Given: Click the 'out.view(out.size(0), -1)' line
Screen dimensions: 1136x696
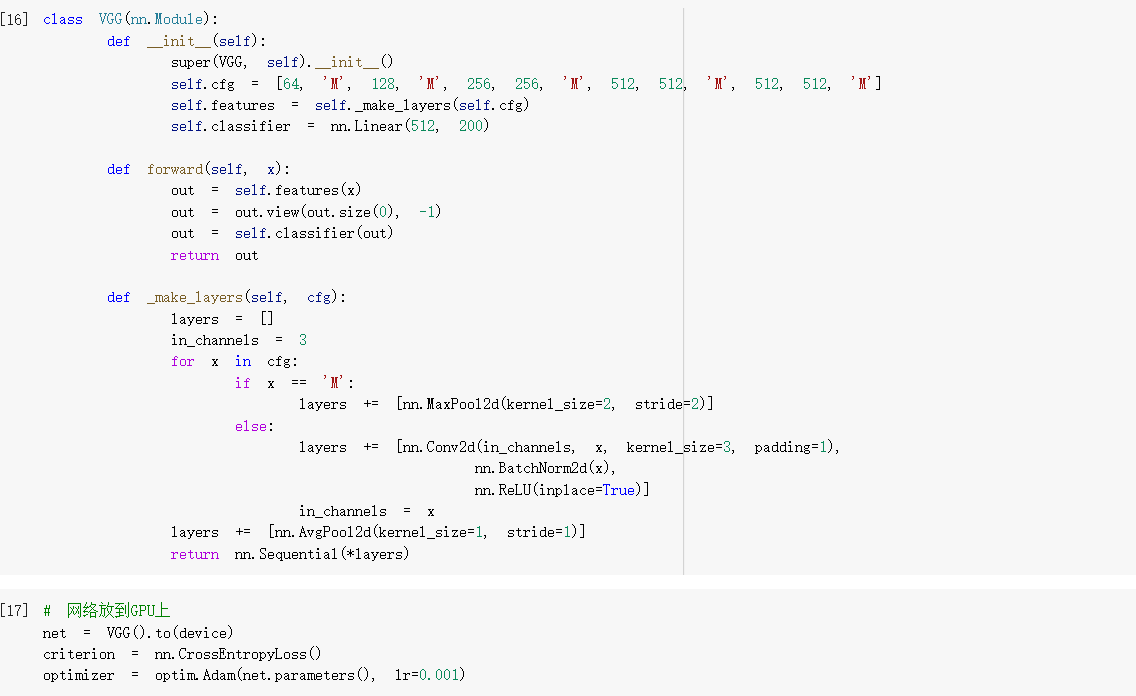Looking at the screenshot, I should click(x=306, y=212).
